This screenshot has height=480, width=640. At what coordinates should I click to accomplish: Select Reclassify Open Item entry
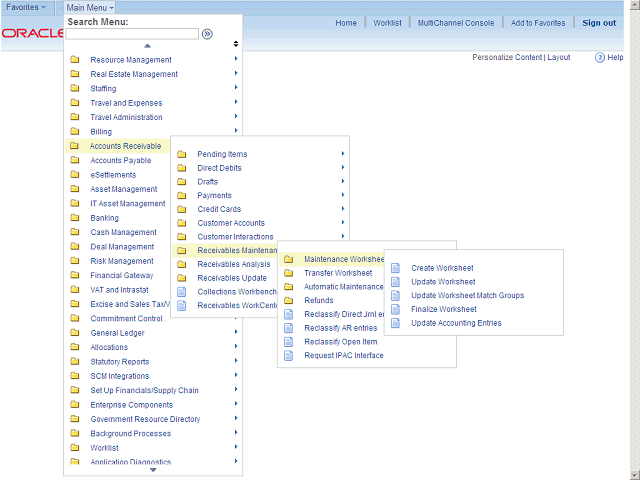click(341, 342)
